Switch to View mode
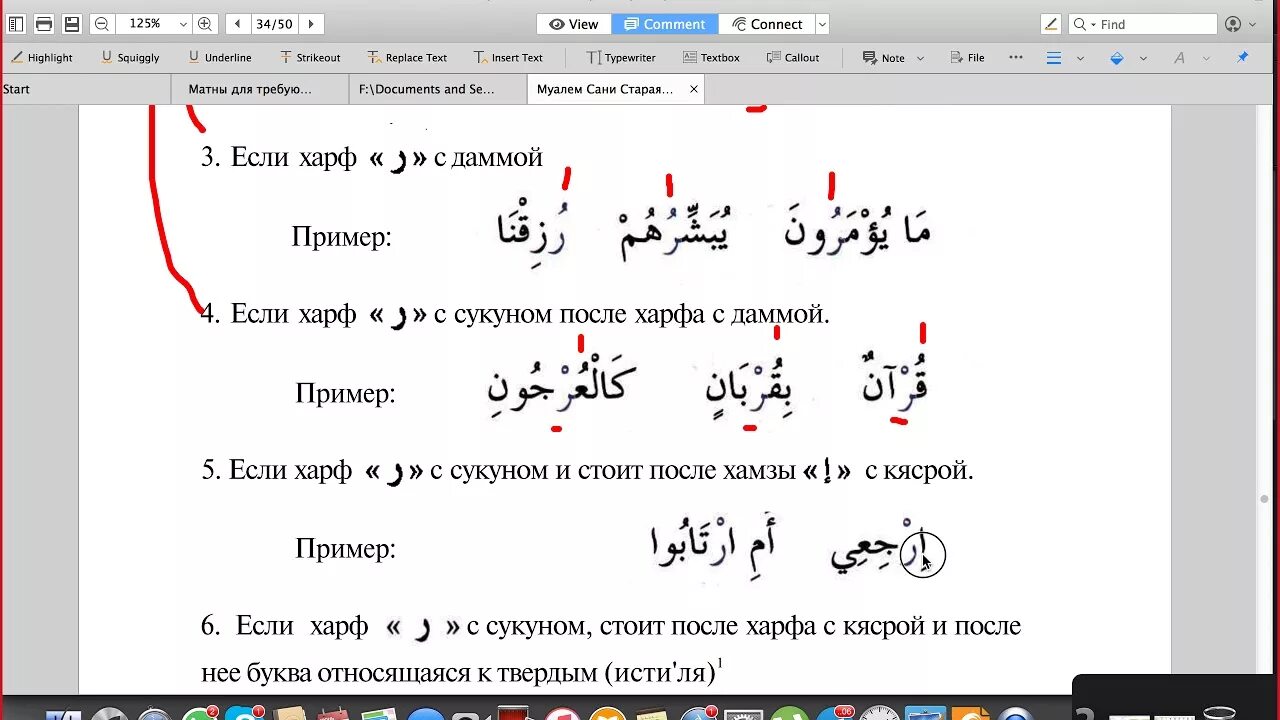The image size is (1280, 720). pos(574,24)
